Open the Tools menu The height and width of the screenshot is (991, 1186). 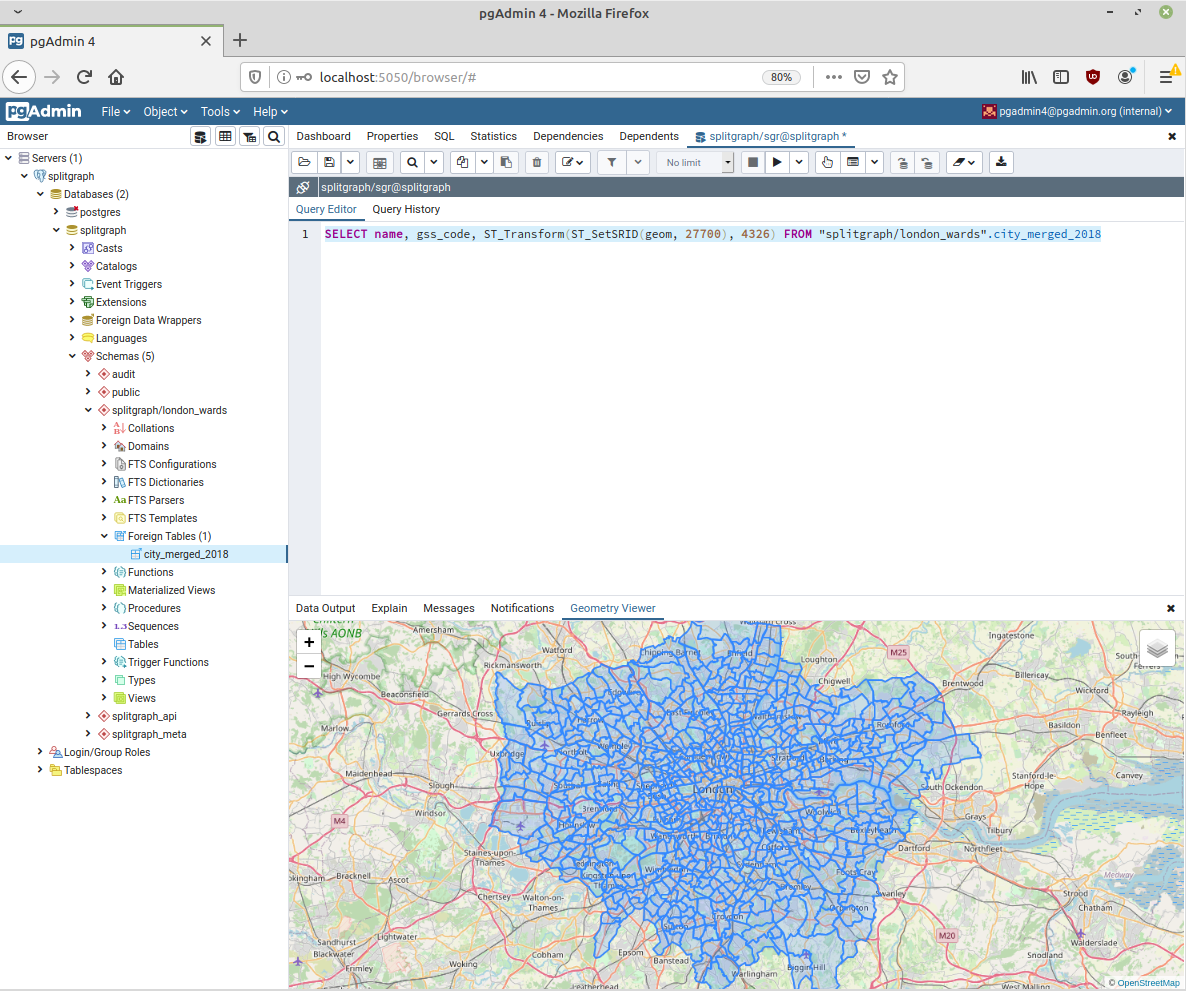220,112
